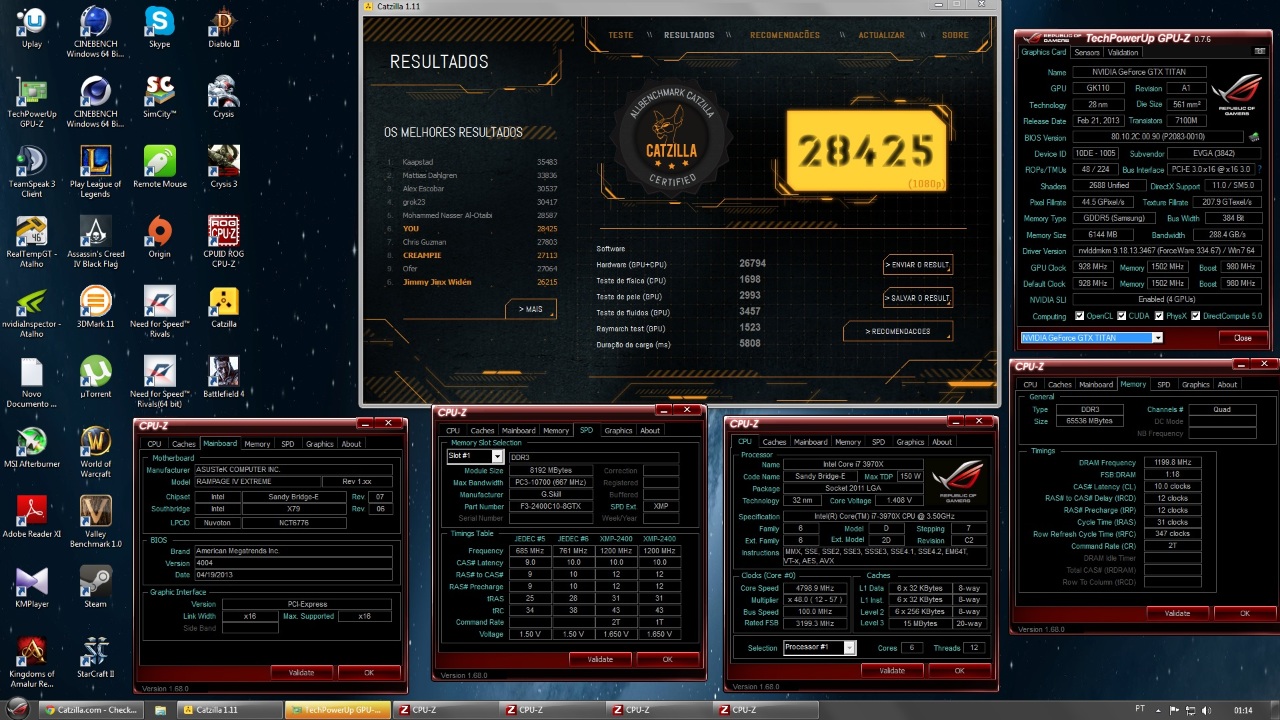The image size is (1280, 720).
Task: Launch SimCity from the desktop
Action: click(159, 98)
